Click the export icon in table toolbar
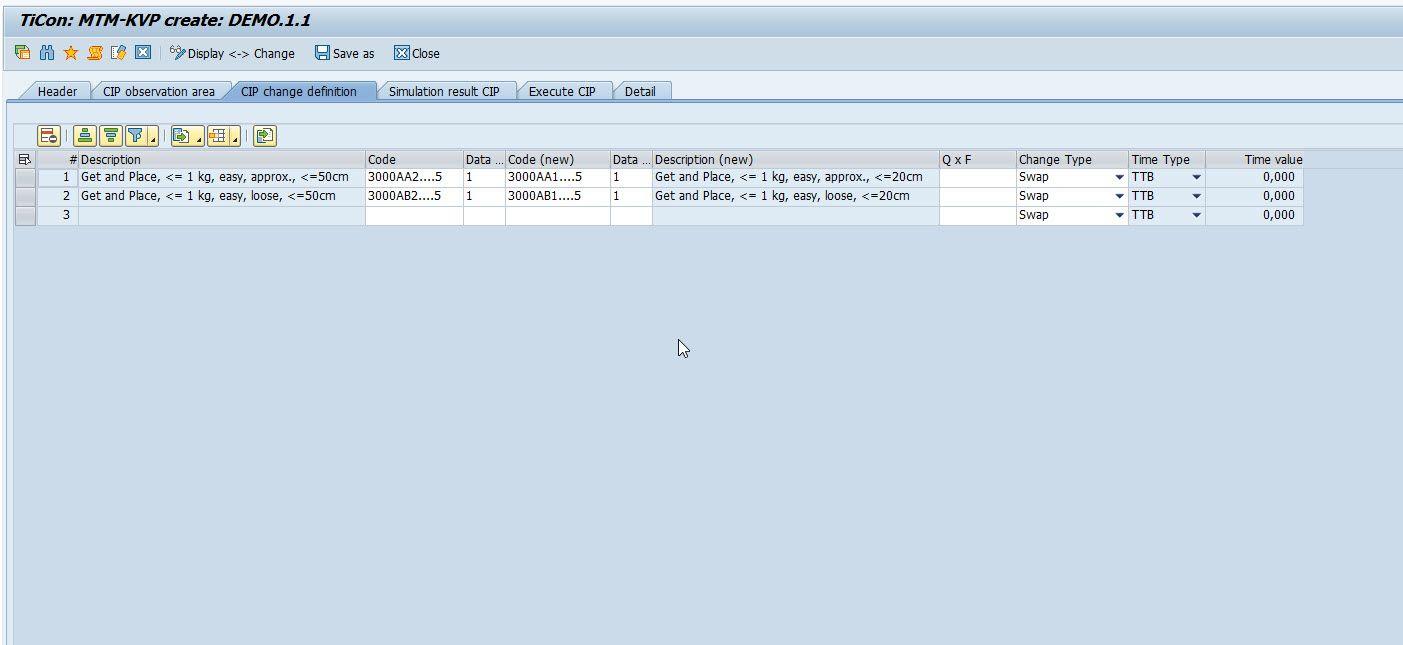 pos(182,136)
